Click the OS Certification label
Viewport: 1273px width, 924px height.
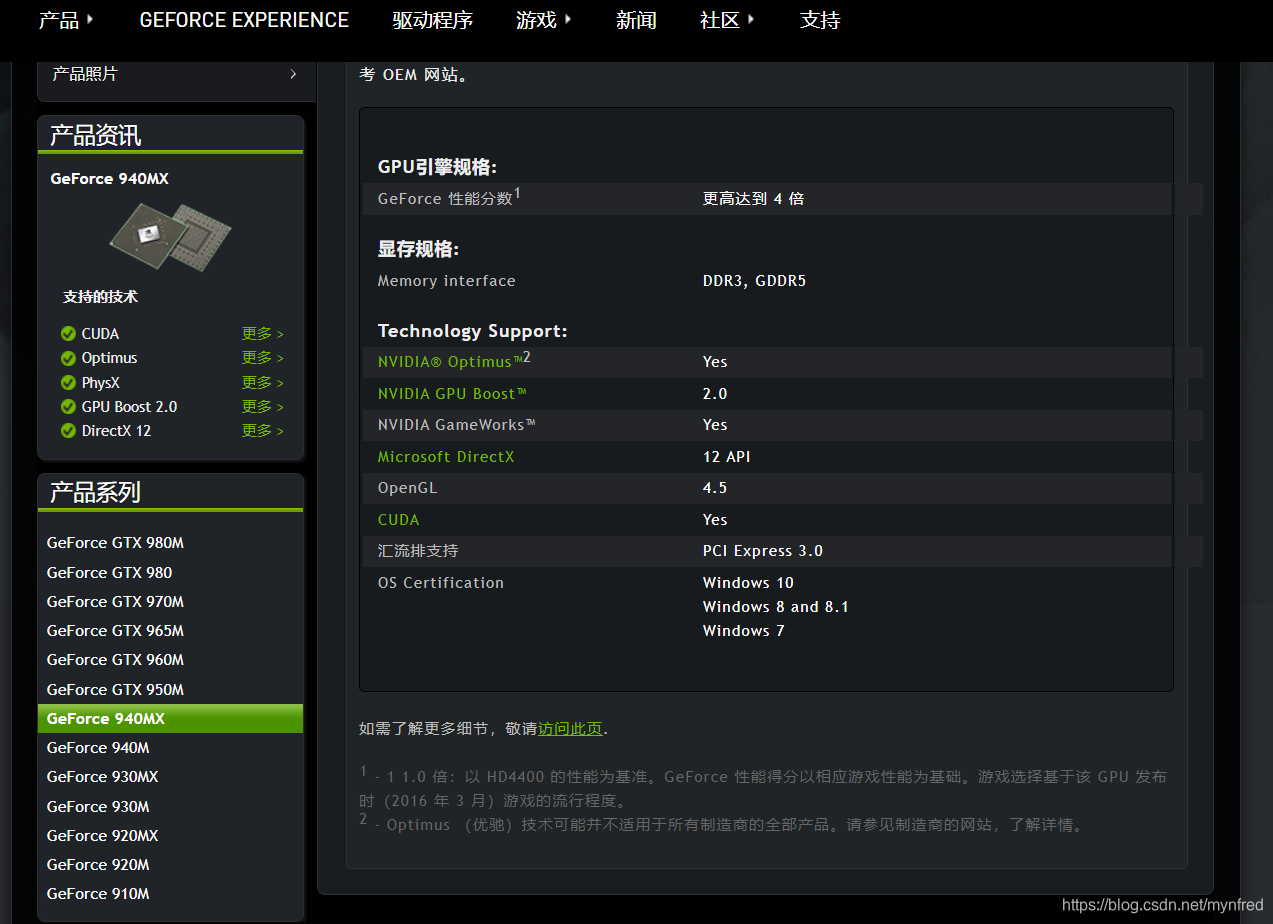[x=441, y=583]
